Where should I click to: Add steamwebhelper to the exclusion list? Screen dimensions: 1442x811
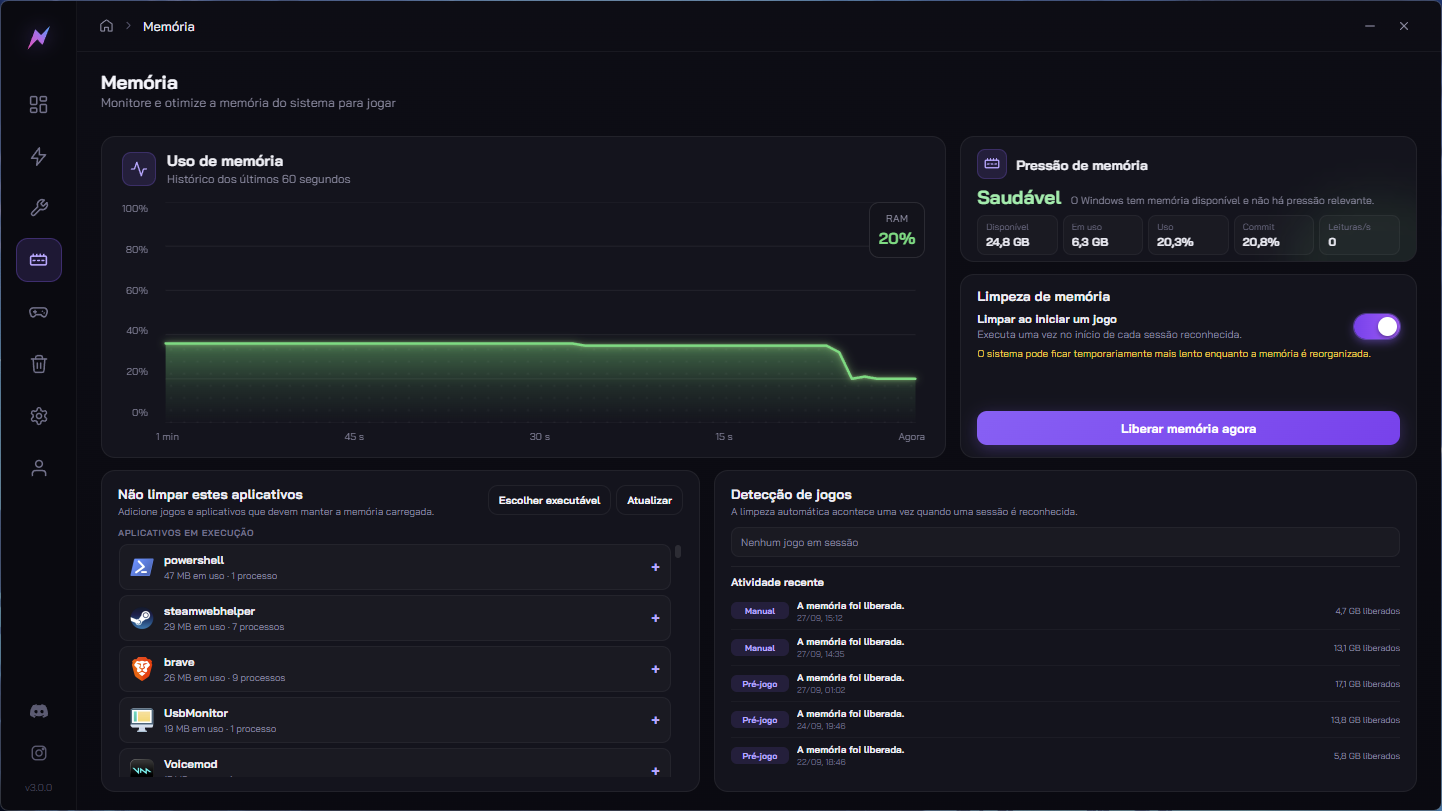tap(656, 618)
